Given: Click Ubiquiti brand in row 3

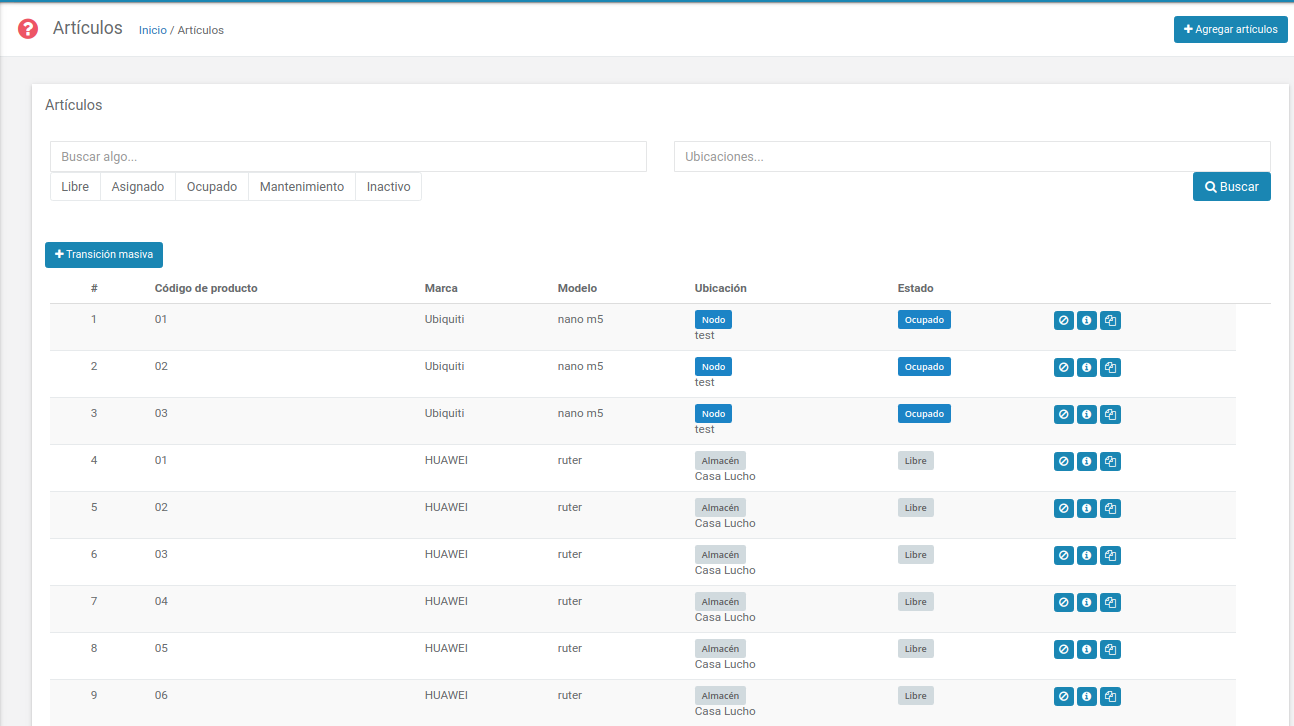Looking at the screenshot, I should [445, 413].
